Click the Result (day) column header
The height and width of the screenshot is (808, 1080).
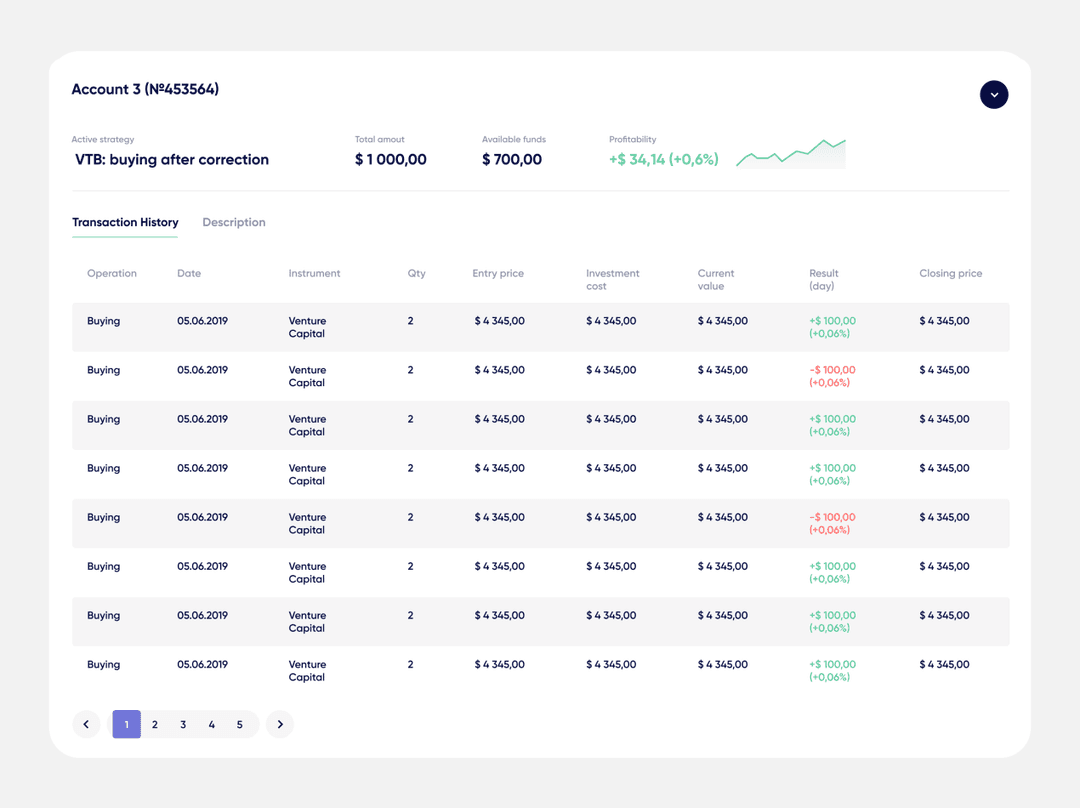(x=823, y=280)
